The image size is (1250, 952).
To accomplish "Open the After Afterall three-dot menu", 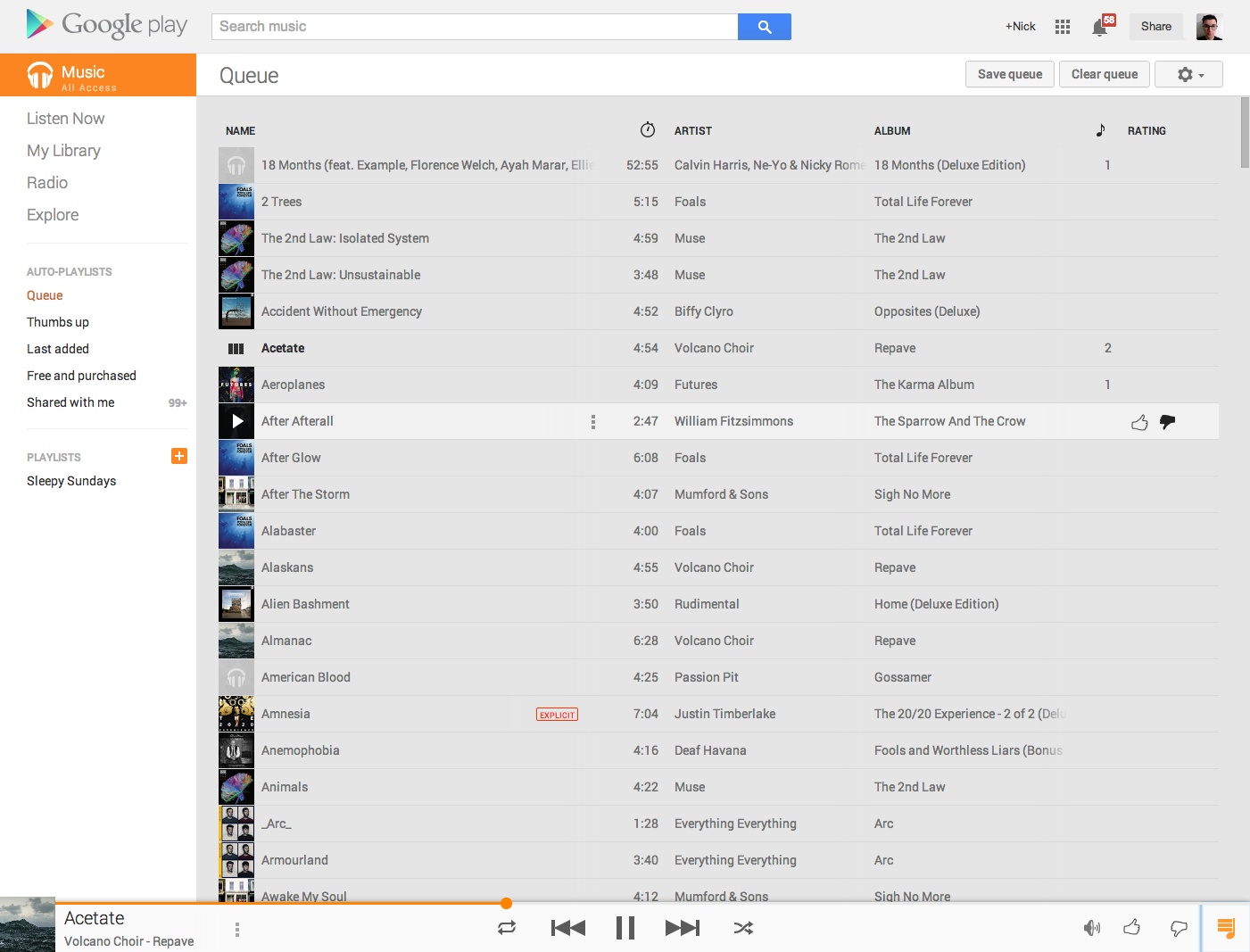I will pyautogui.click(x=593, y=421).
